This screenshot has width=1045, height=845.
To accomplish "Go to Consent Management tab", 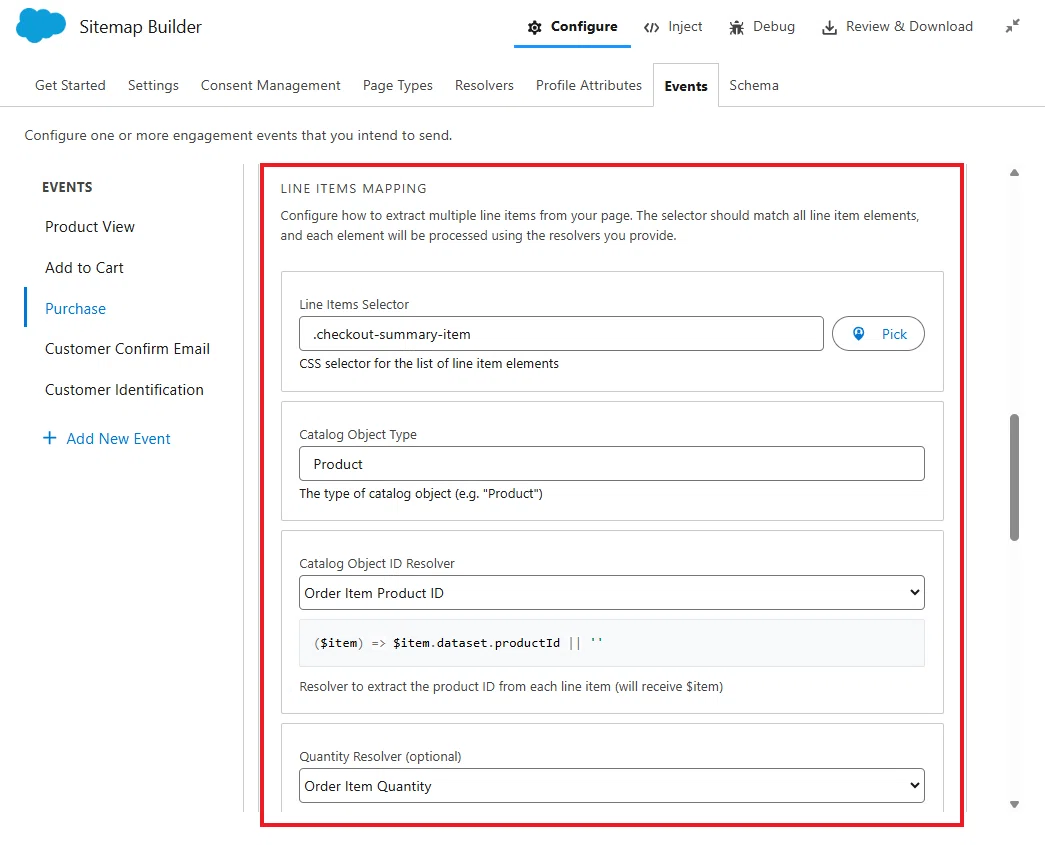I will point(271,85).
